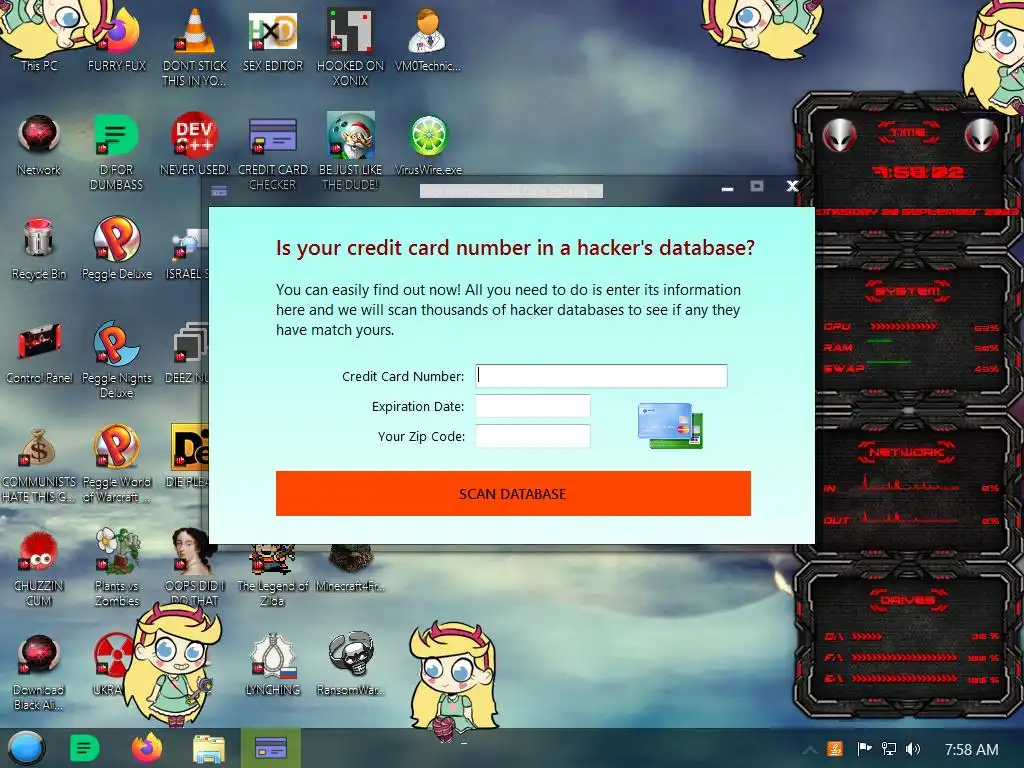Select the Peggle Deluxe icon
This screenshot has height=768, width=1024.
116,249
